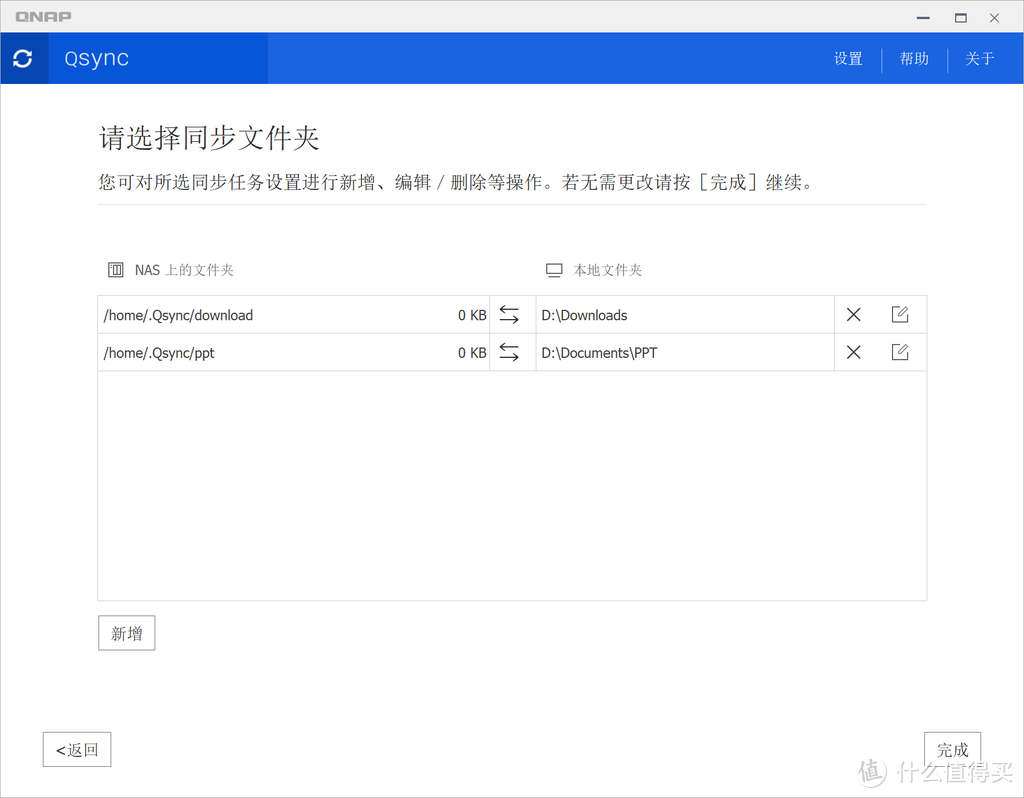Delete the D:\Downloads sync pair via X icon
This screenshot has width=1024, height=798.
tap(853, 314)
